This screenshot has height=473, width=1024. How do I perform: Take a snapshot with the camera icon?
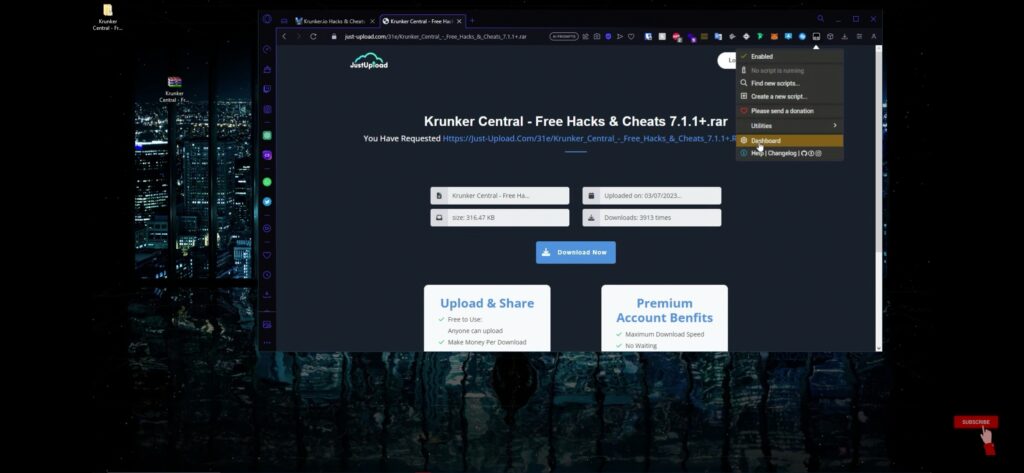click(x=597, y=37)
